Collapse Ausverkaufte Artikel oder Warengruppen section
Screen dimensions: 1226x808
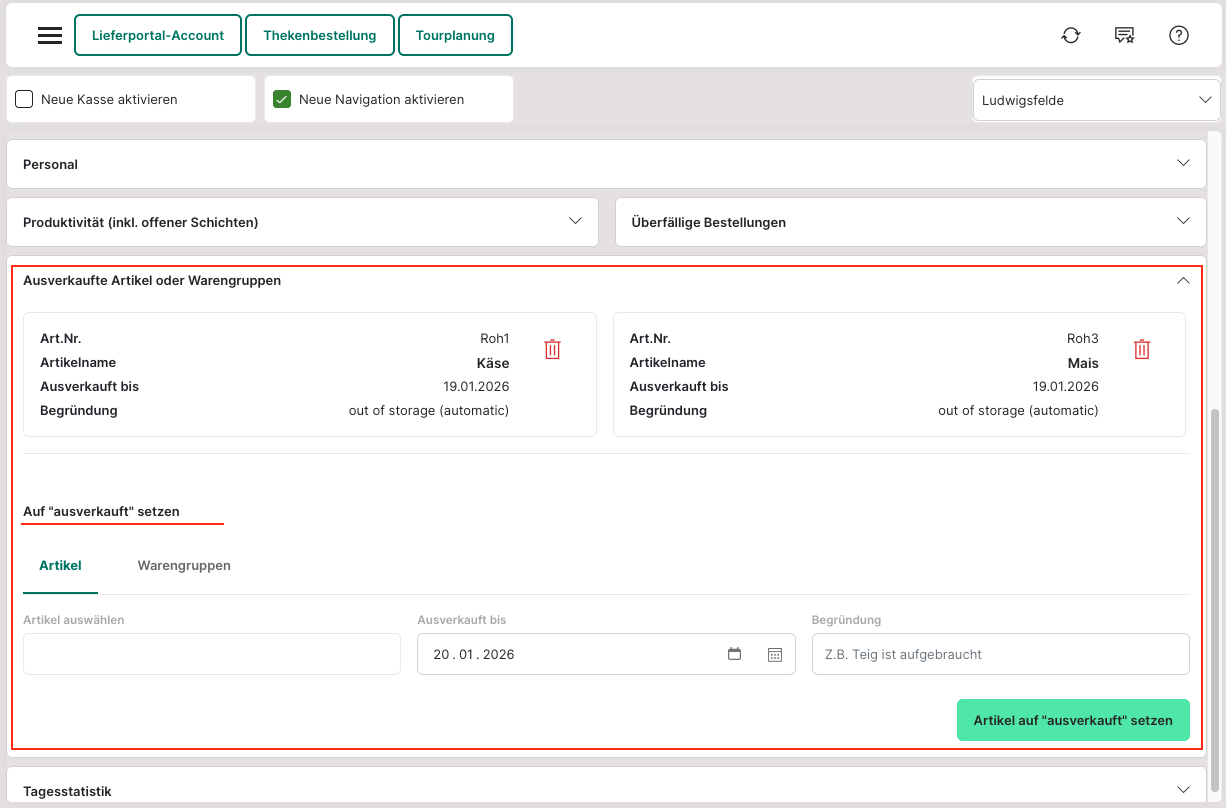click(1183, 281)
